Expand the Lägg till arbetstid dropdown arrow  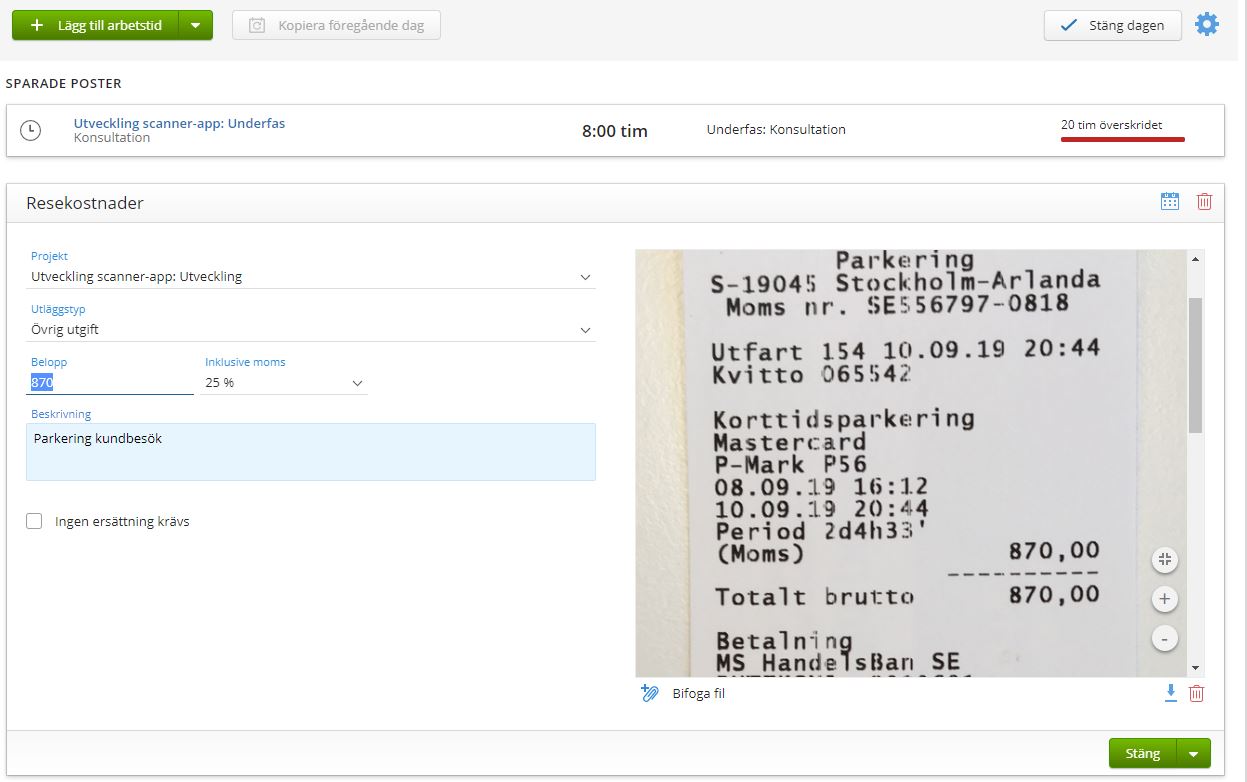click(x=194, y=25)
